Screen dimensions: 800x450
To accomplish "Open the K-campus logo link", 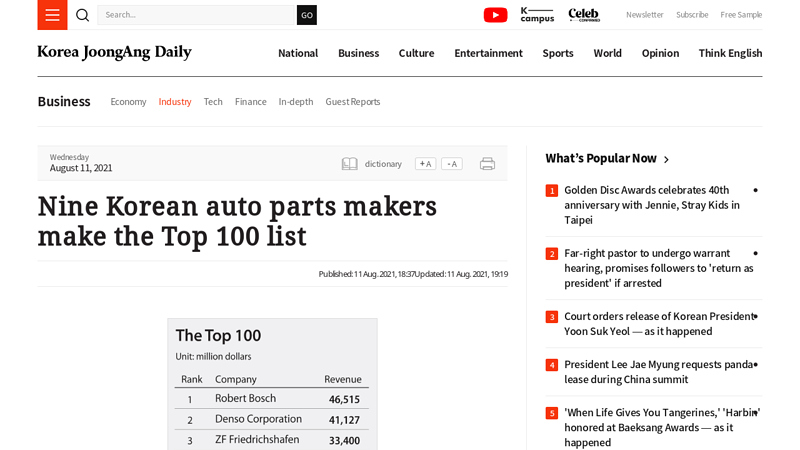I will point(537,15).
